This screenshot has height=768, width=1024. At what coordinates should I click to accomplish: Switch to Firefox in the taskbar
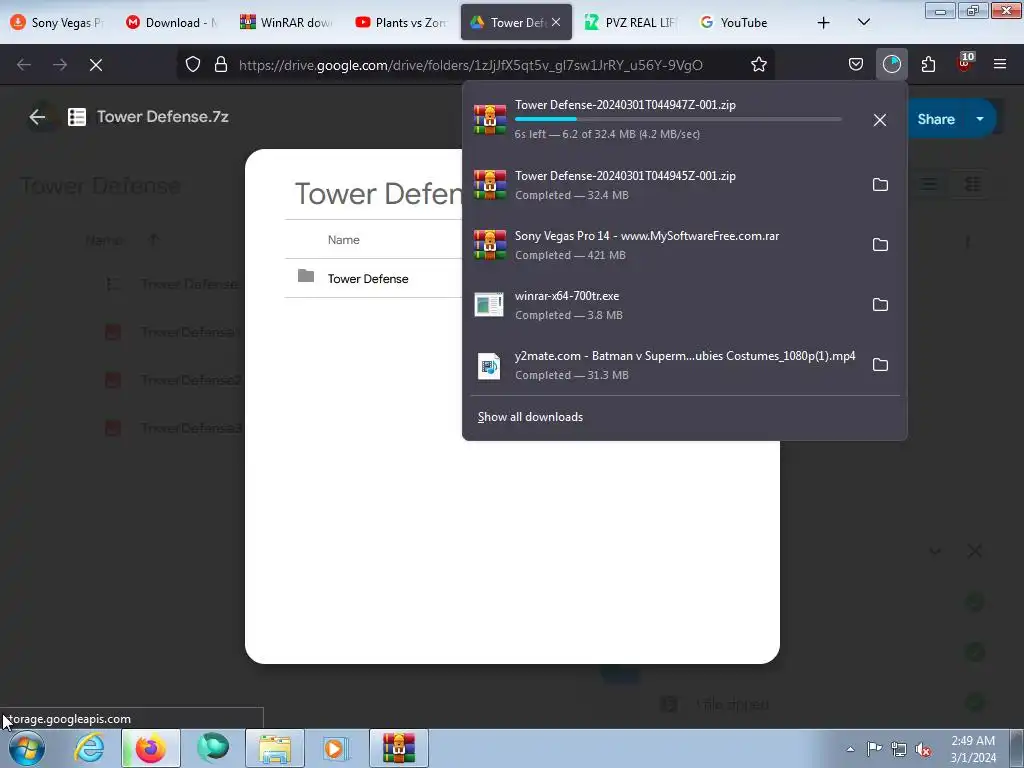[150, 748]
